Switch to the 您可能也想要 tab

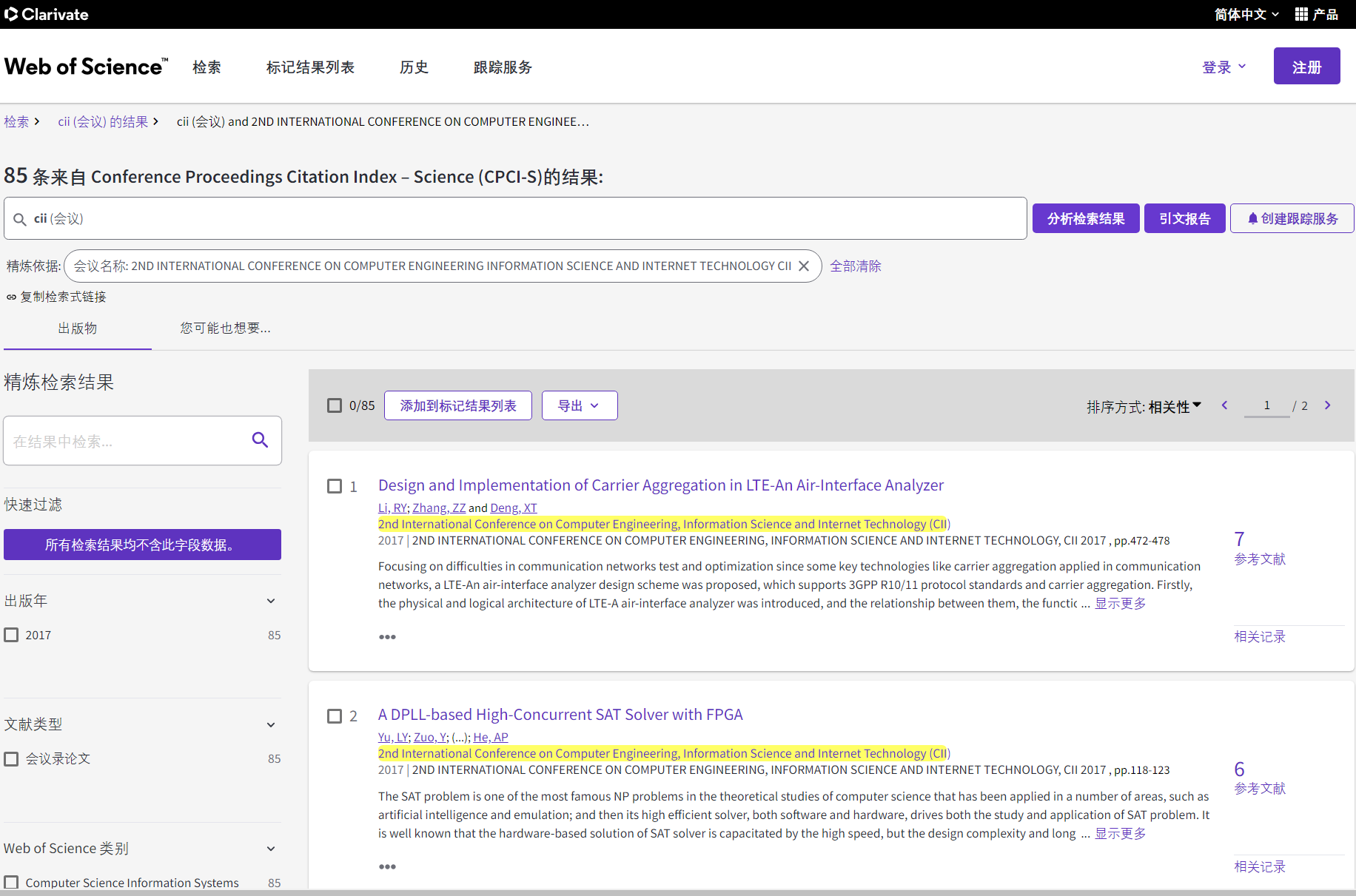tap(225, 328)
